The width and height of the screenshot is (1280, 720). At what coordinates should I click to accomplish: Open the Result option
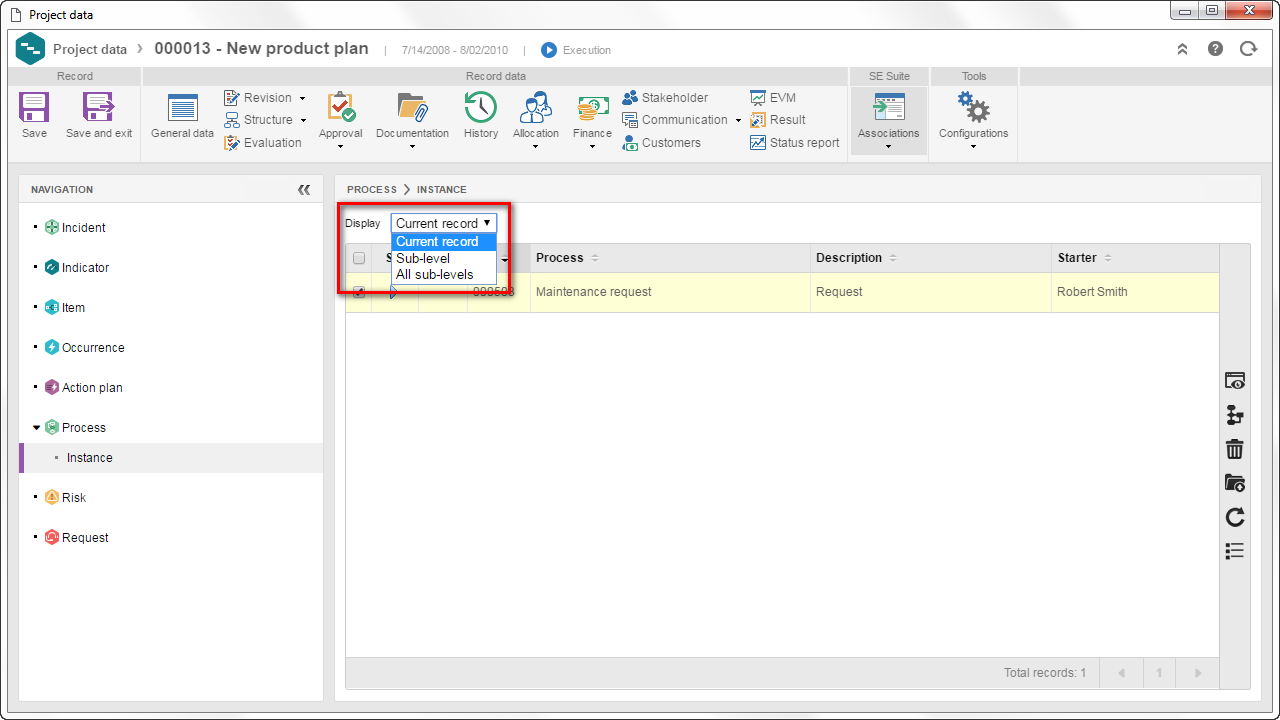778,120
